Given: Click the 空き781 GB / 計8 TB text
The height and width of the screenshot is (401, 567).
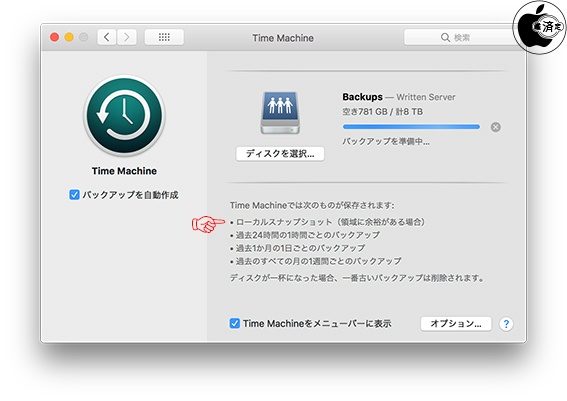Looking at the screenshot, I should pyautogui.click(x=383, y=112).
